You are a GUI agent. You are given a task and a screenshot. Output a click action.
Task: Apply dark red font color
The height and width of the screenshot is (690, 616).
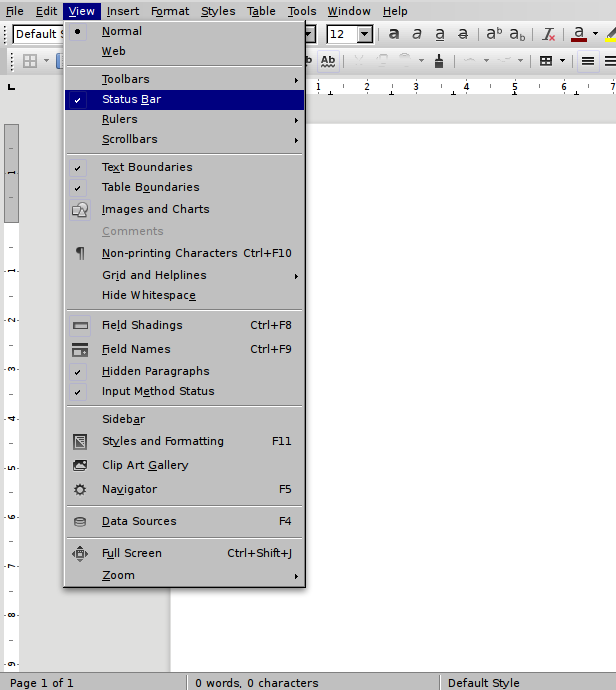579,34
